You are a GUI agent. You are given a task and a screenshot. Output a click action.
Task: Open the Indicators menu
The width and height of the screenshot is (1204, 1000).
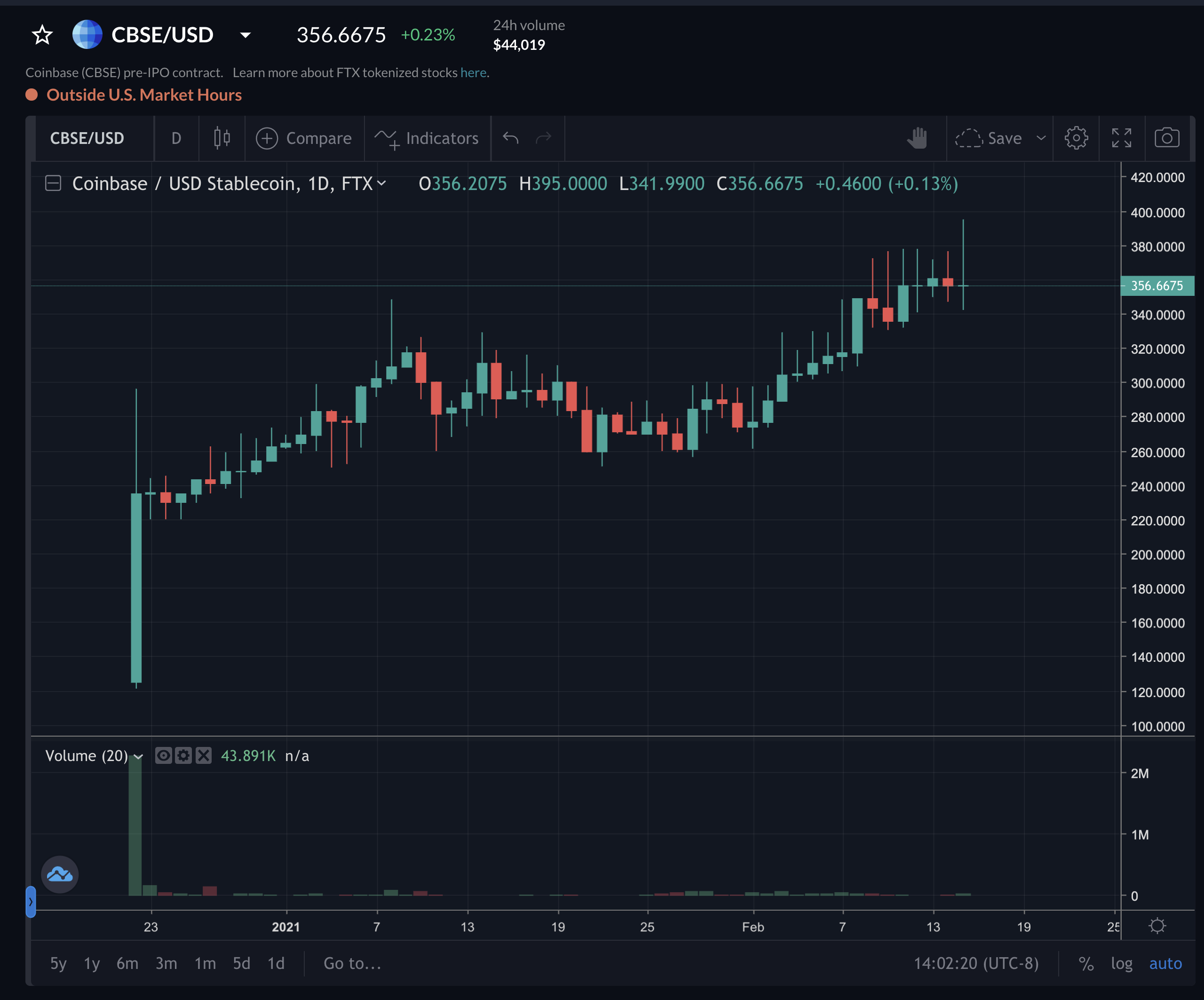coord(427,138)
